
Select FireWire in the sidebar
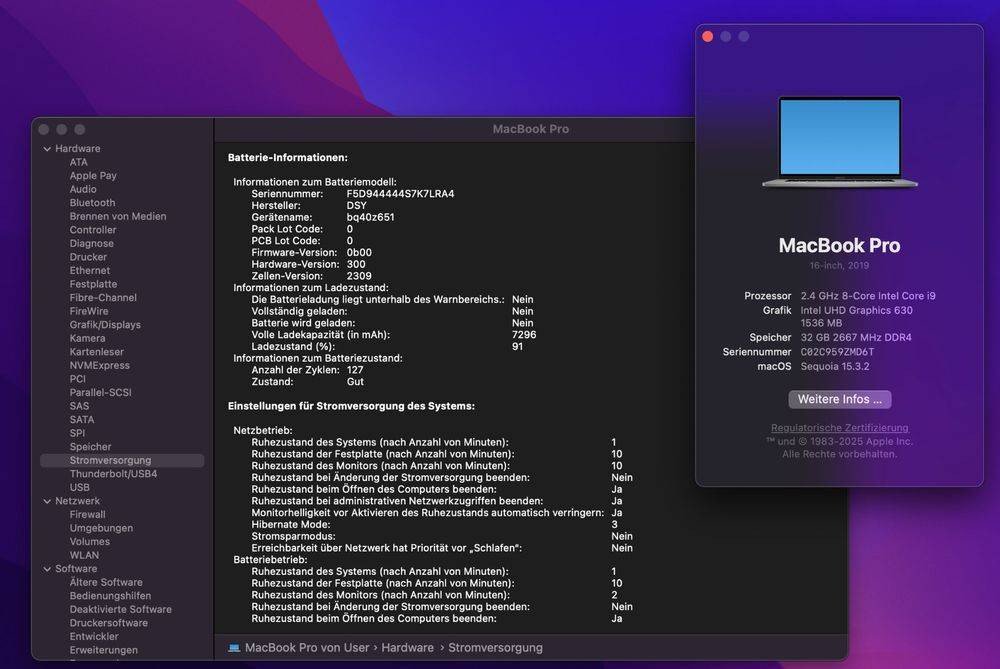coord(89,311)
